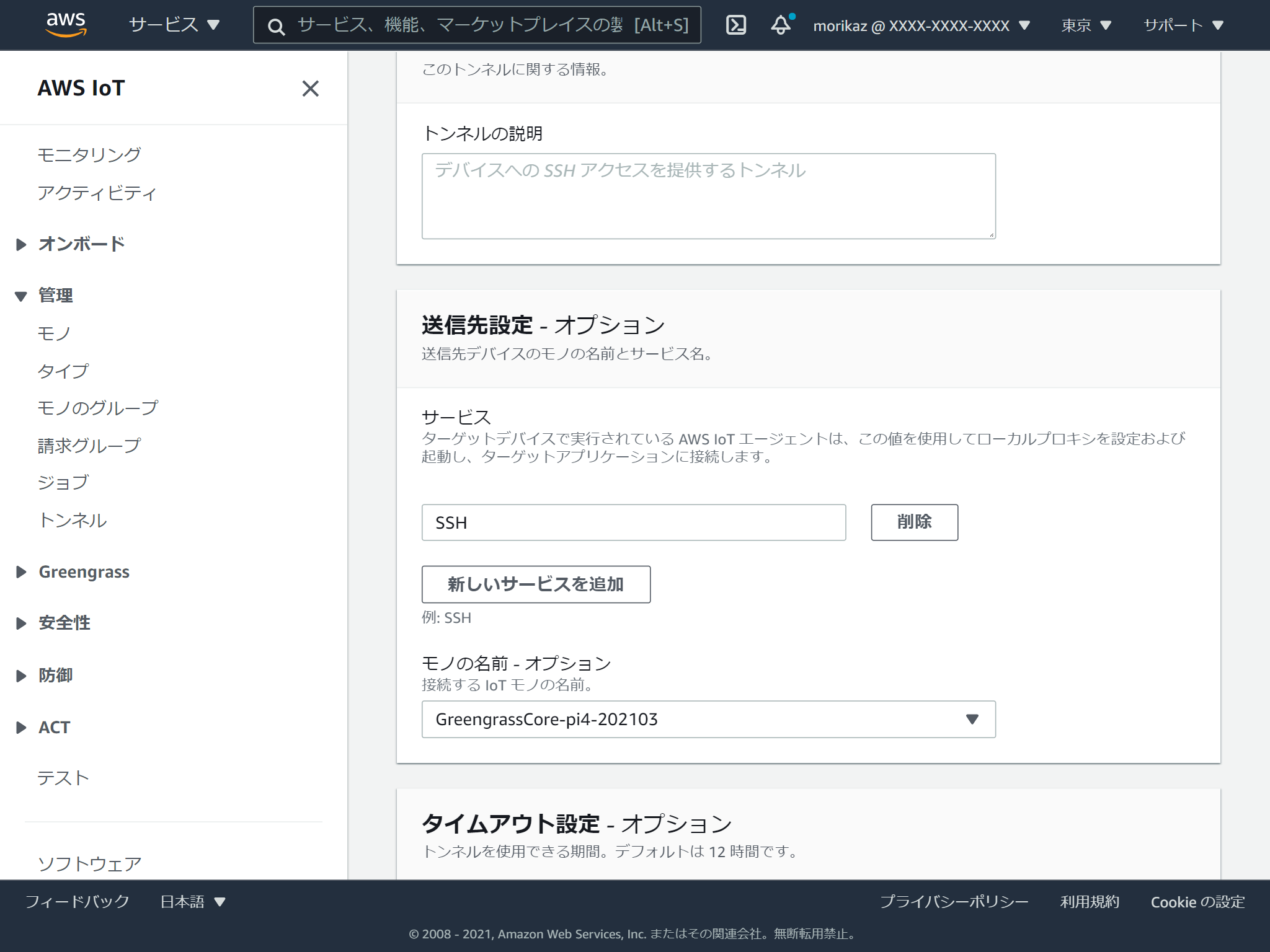Click the 削除 button
1270x952 pixels.
pos(914,522)
